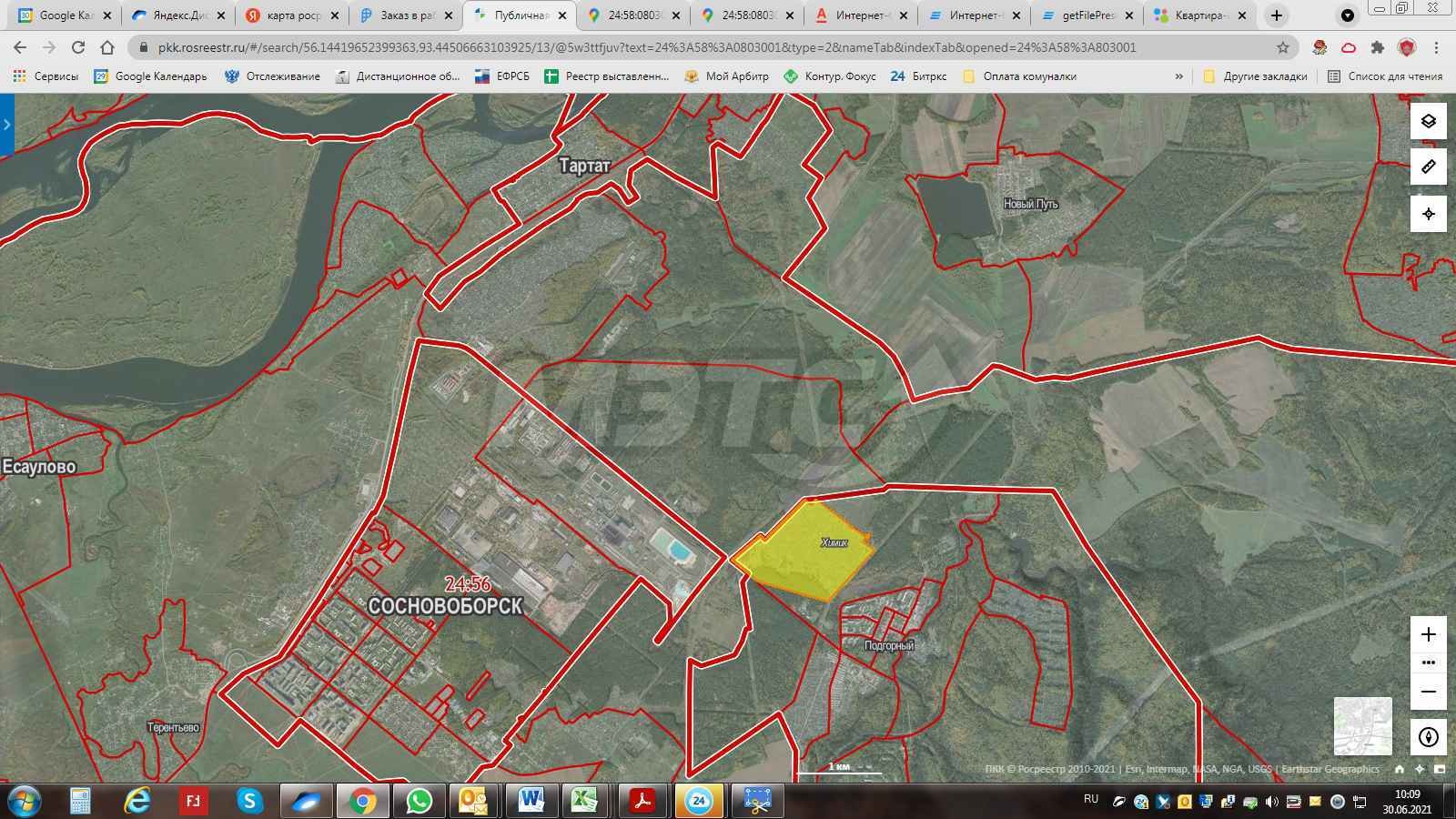Image resolution: width=1456 pixels, height=819 pixels.
Task: Zoom in on the map
Action: click(1428, 634)
